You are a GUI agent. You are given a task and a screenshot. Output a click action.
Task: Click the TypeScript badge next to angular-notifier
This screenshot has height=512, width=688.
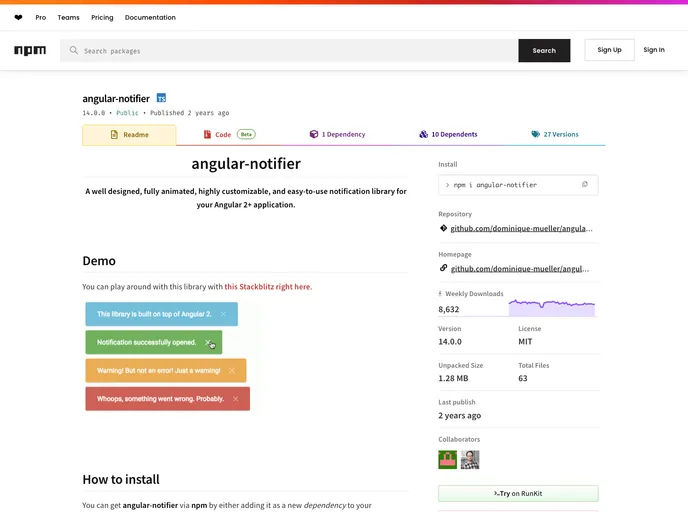(161, 98)
